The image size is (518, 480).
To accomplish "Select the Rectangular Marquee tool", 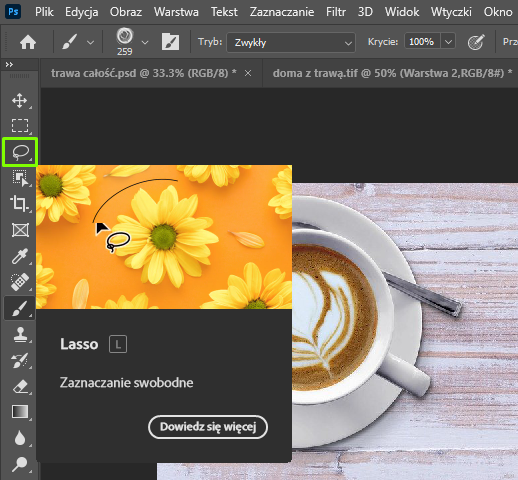I will 20,126.
